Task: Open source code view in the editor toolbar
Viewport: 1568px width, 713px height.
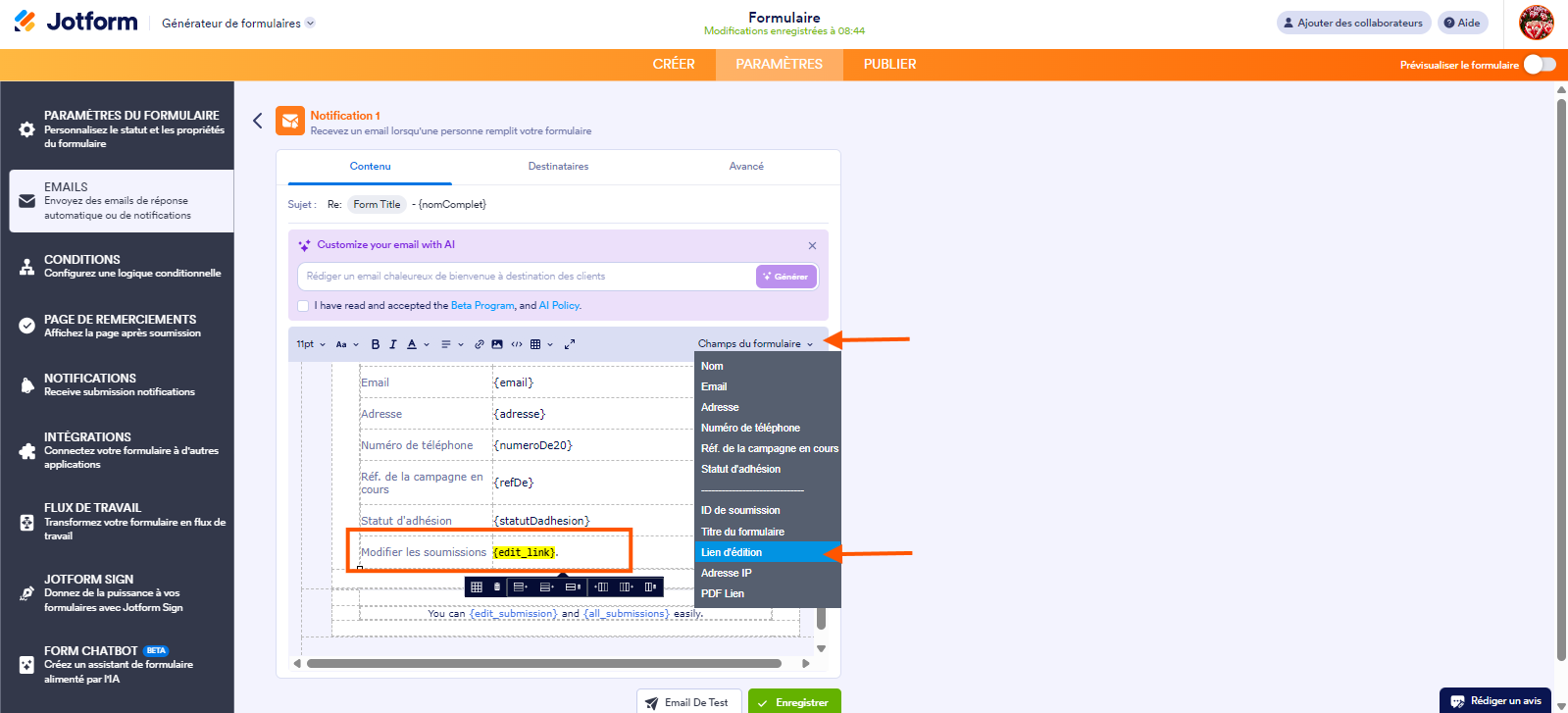Action: [x=517, y=344]
